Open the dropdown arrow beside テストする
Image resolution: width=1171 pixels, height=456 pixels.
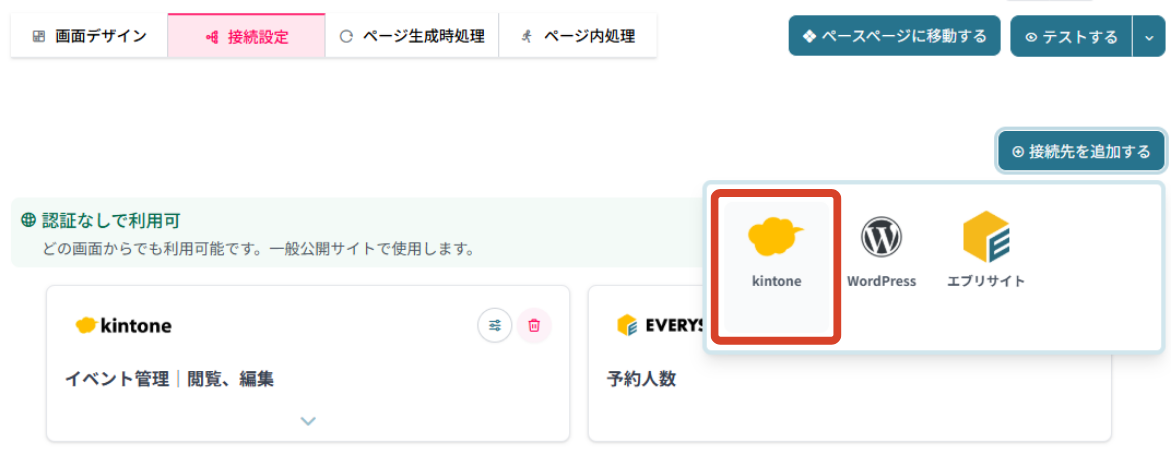click(1148, 37)
